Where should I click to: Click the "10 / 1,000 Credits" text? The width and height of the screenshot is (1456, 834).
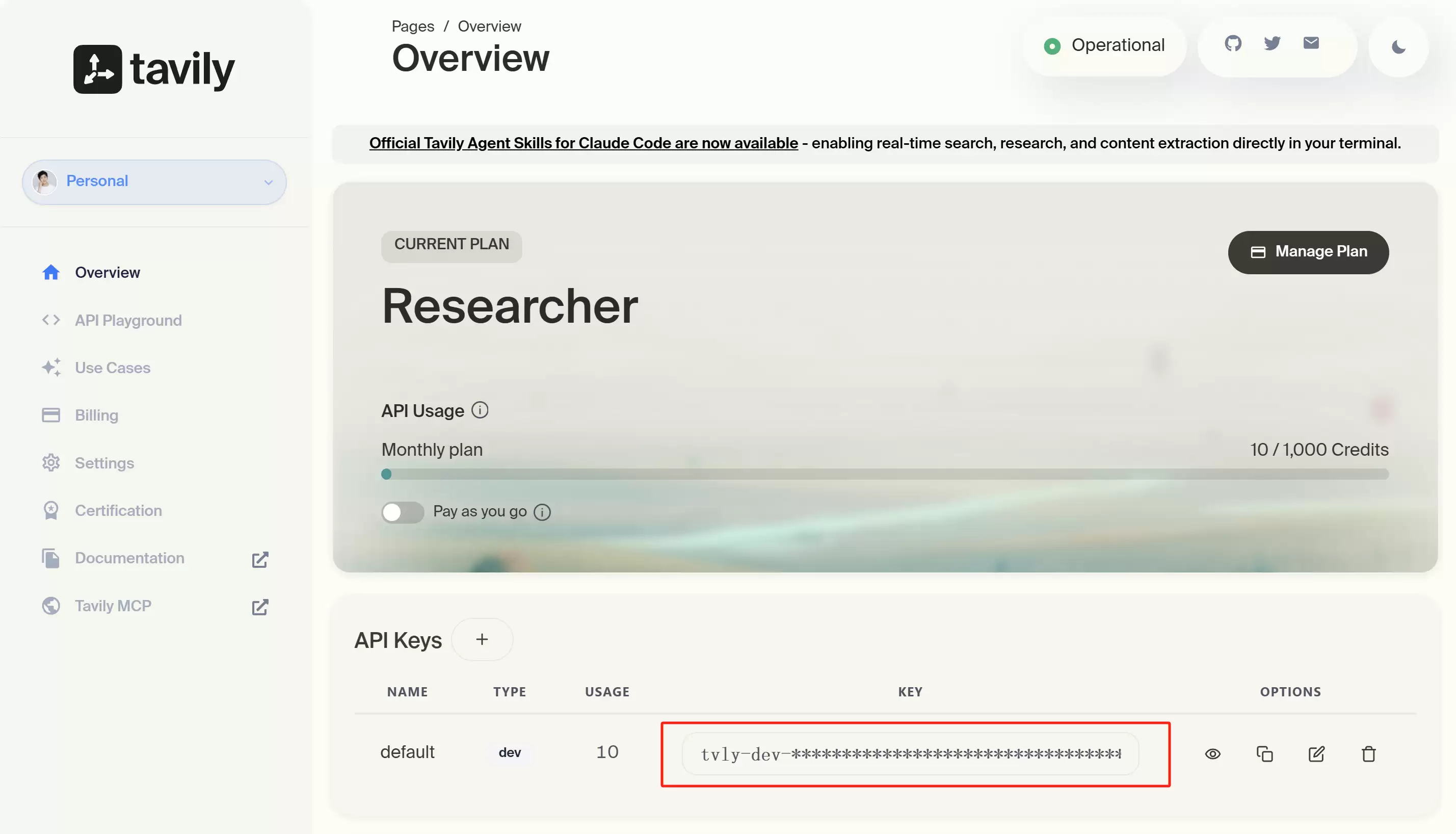click(1319, 450)
